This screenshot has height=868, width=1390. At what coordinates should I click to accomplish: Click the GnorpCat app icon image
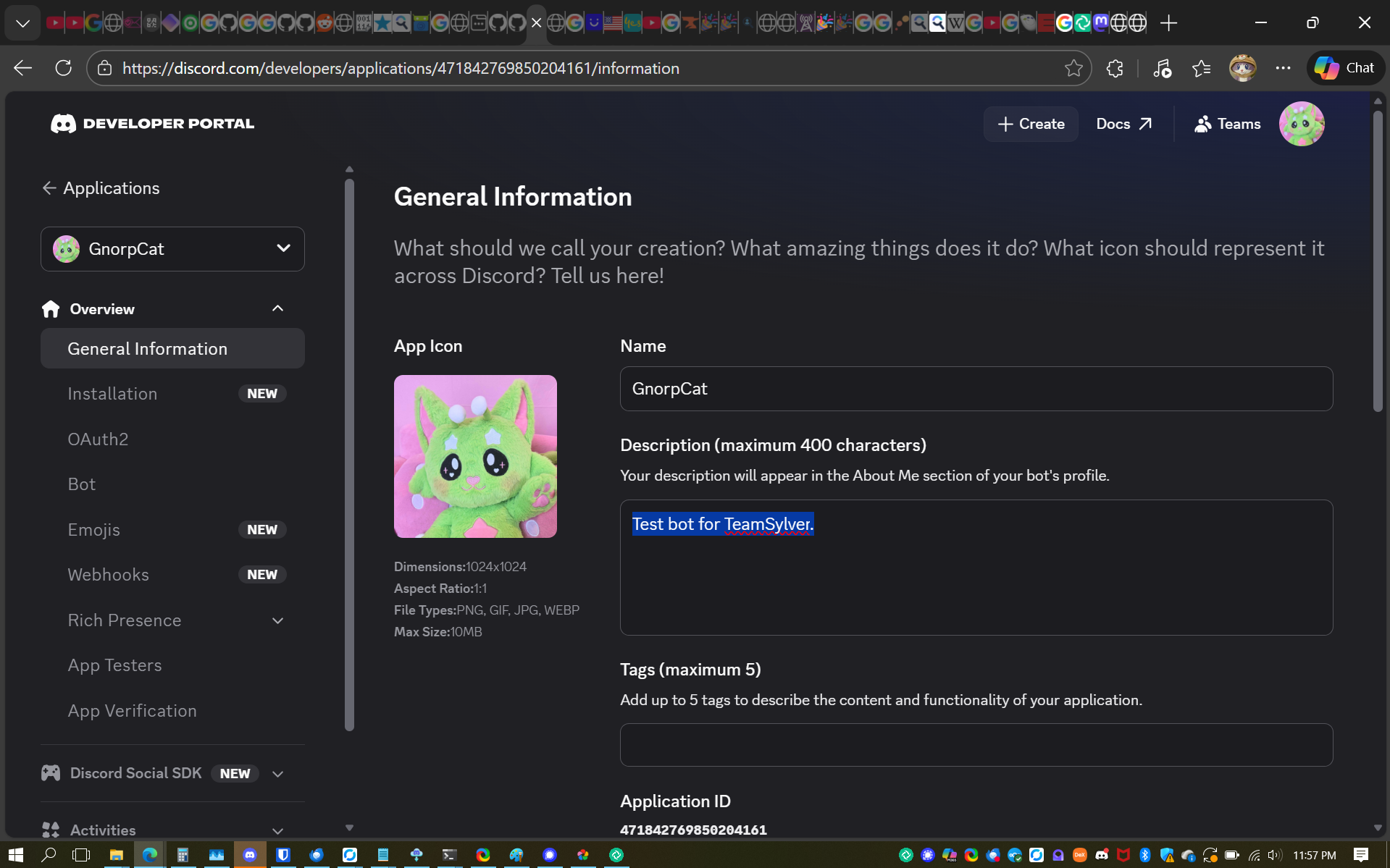click(475, 456)
